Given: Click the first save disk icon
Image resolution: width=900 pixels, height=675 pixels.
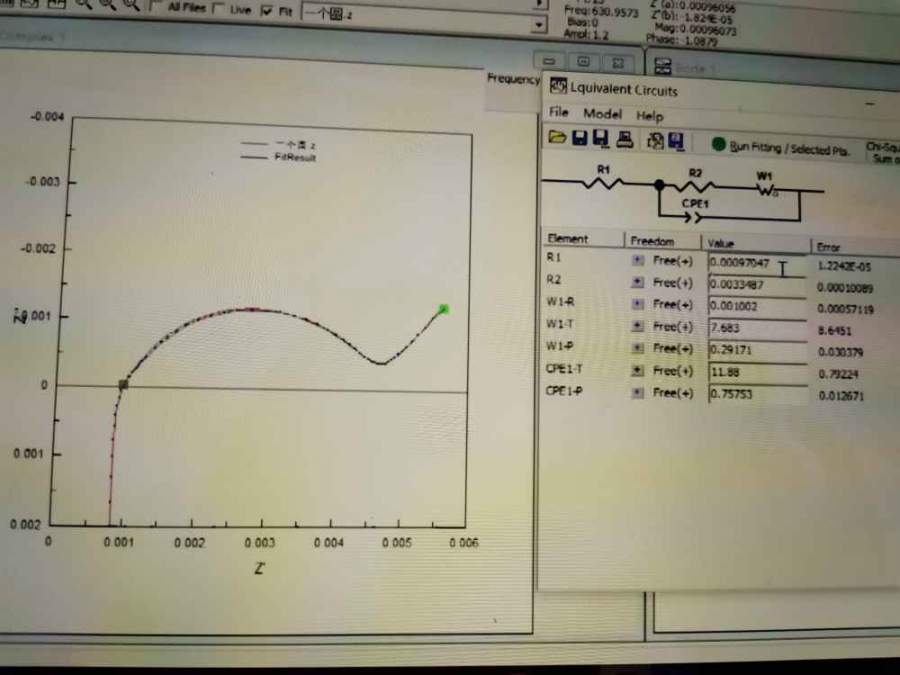Looking at the screenshot, I should point(579,139).
